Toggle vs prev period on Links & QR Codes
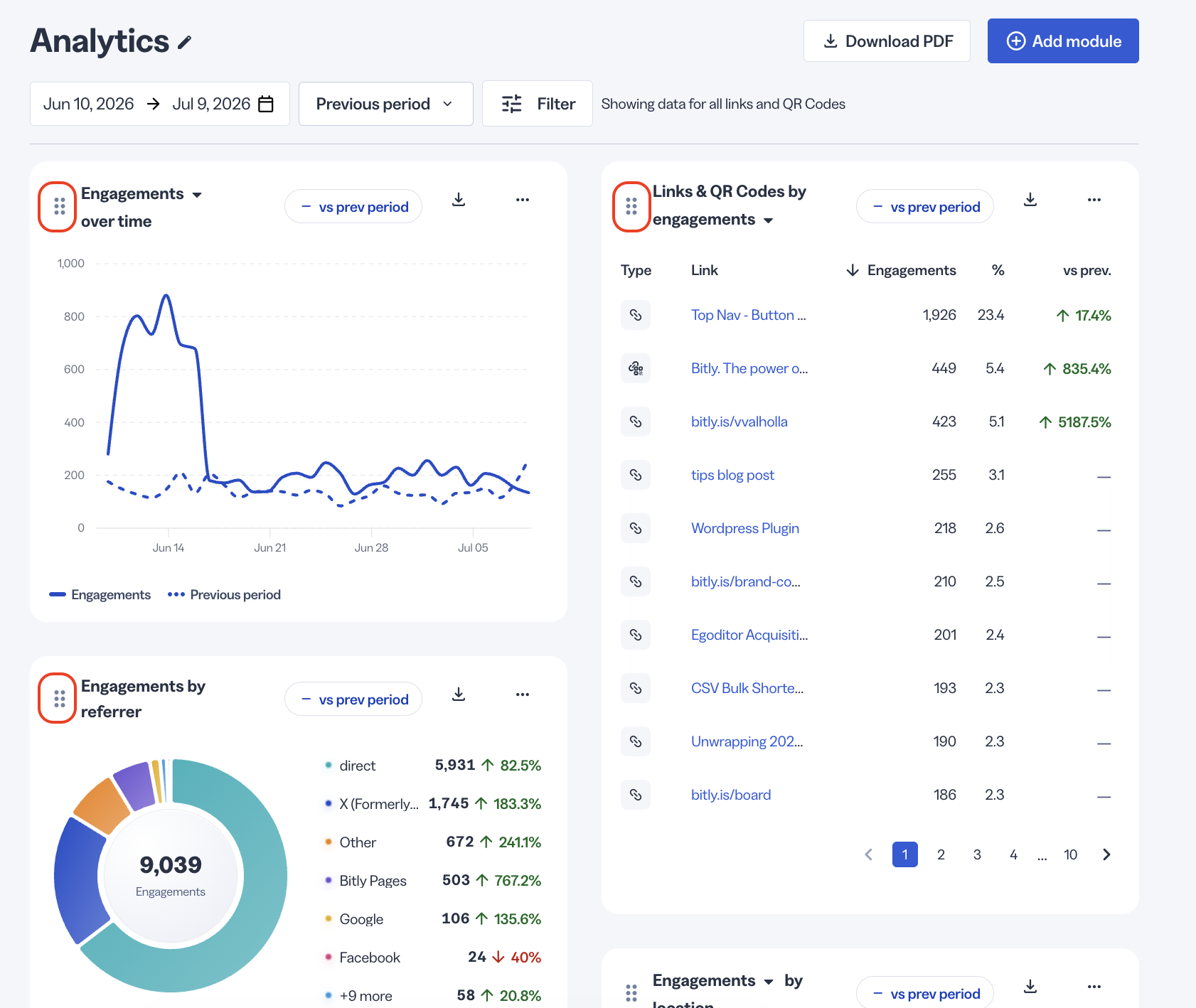This screenshot has height=1008, width=1196. click(x=925, y=207)
